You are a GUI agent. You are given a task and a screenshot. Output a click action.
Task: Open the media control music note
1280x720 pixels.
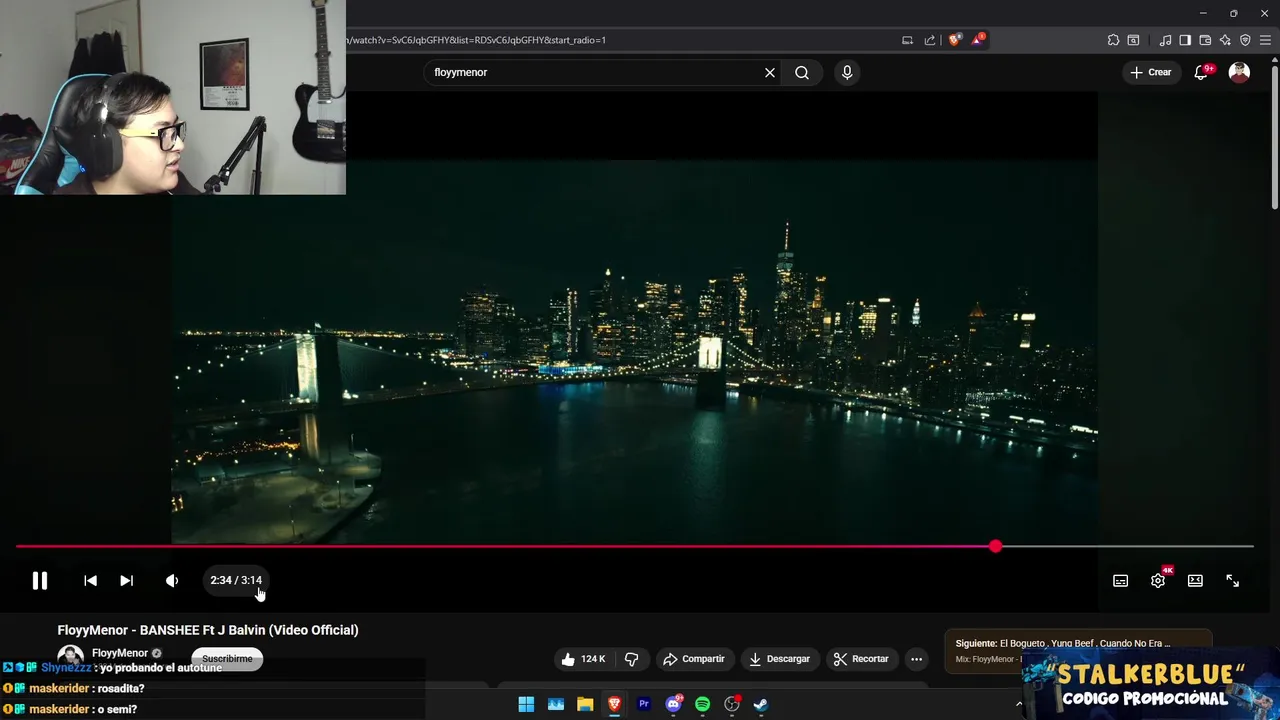pos(1165,40)
